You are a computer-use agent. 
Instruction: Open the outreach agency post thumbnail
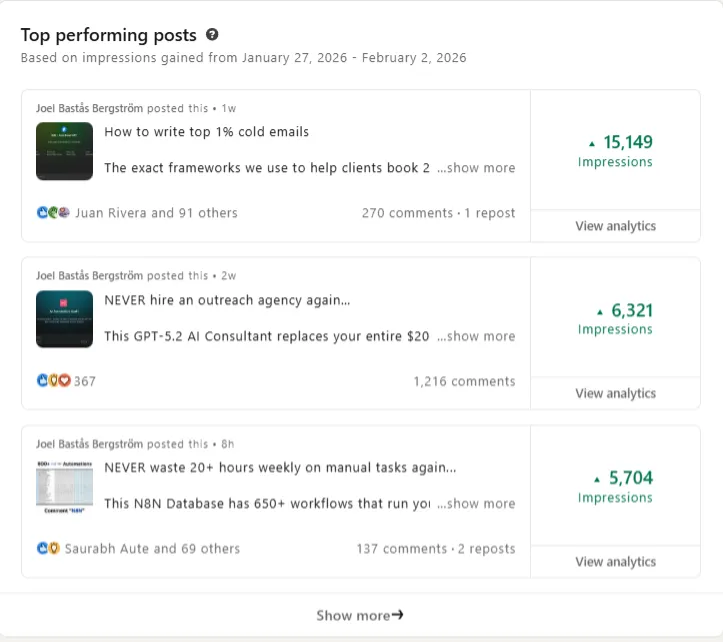64,319
